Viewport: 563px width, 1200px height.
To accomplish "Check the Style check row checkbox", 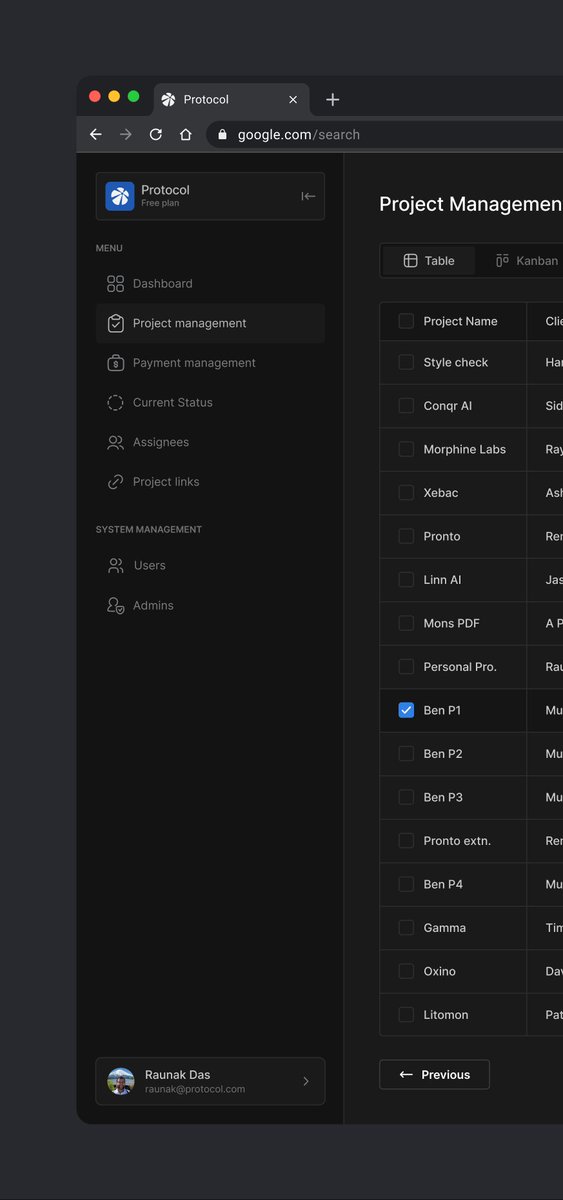I will [406, 362].
